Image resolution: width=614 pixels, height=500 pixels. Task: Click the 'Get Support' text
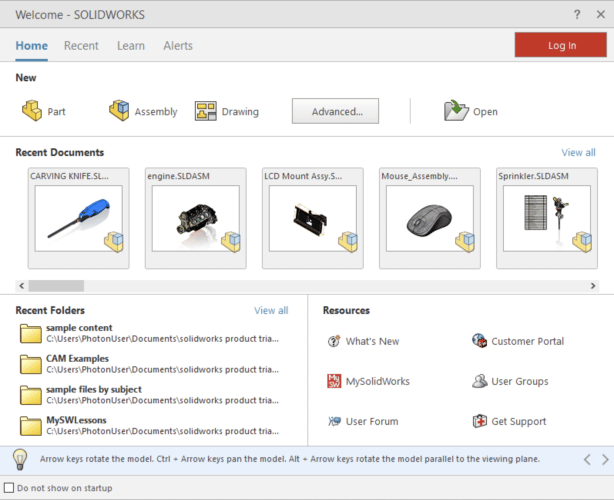[518, 422]
